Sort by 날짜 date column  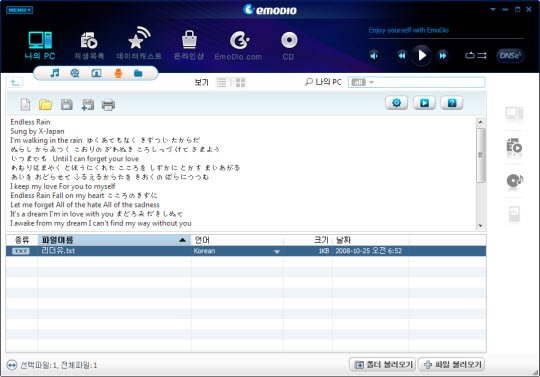(370, 240)
